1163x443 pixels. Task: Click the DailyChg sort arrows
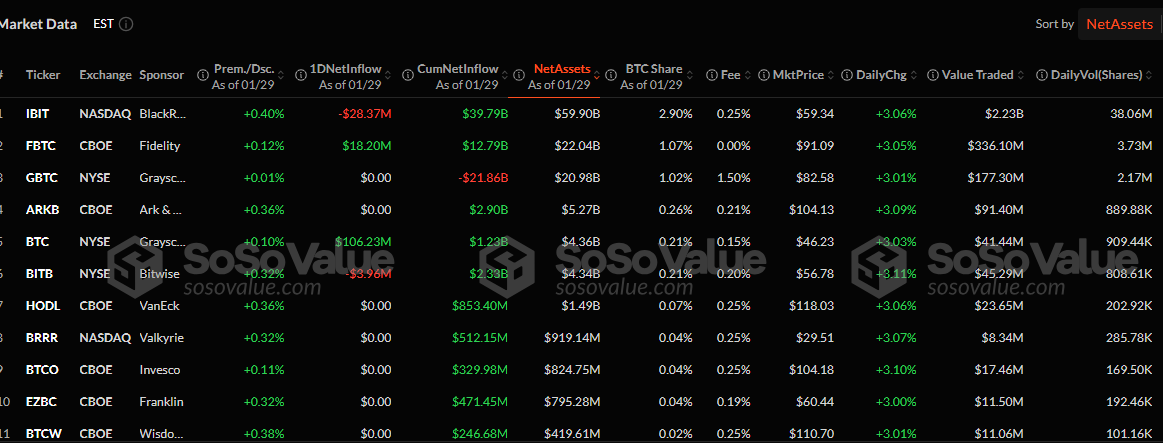coord(912,75)
